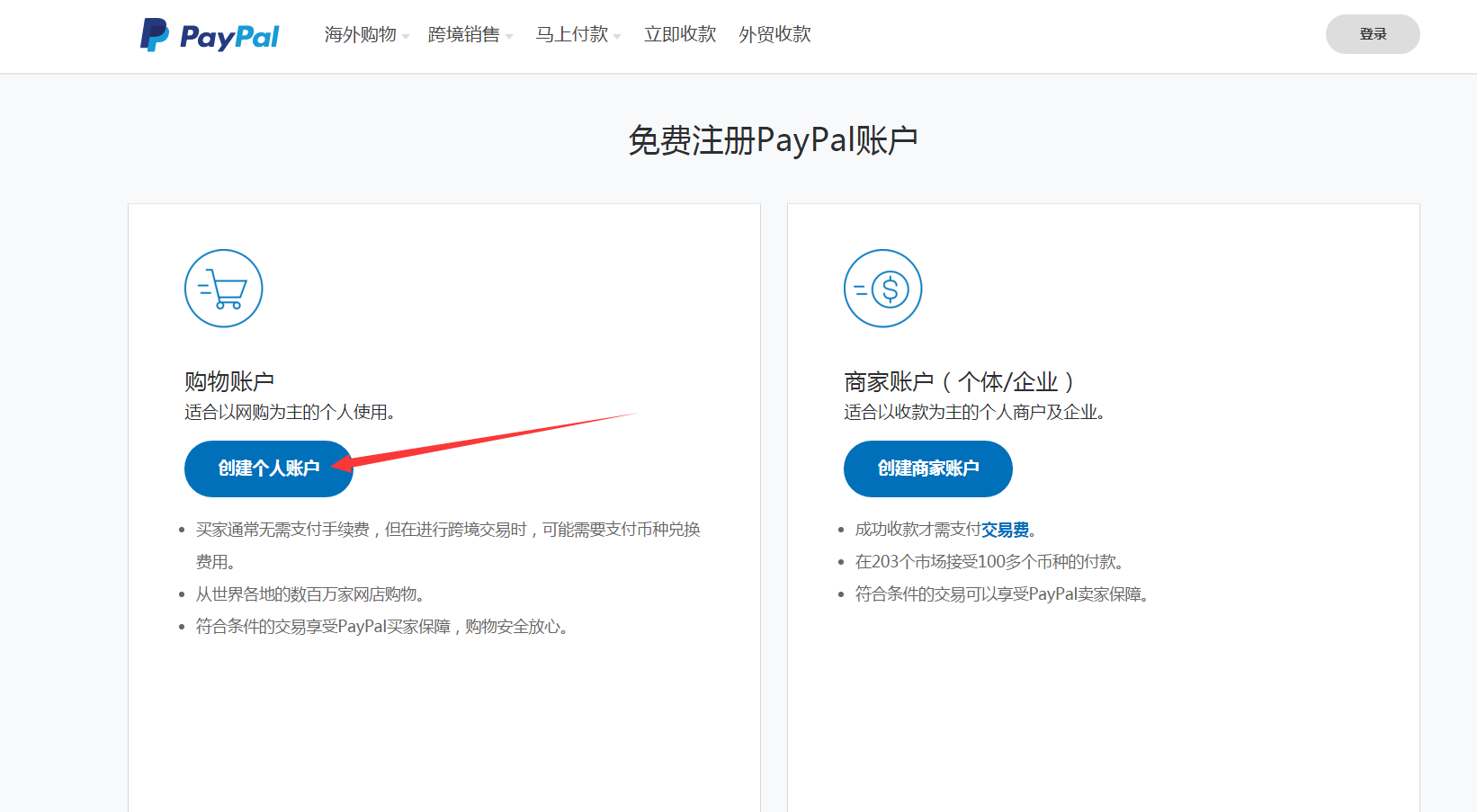Click the 创建个人账户 button
1477x812 pixels.
pyautogui.click(x=268, y=468)
